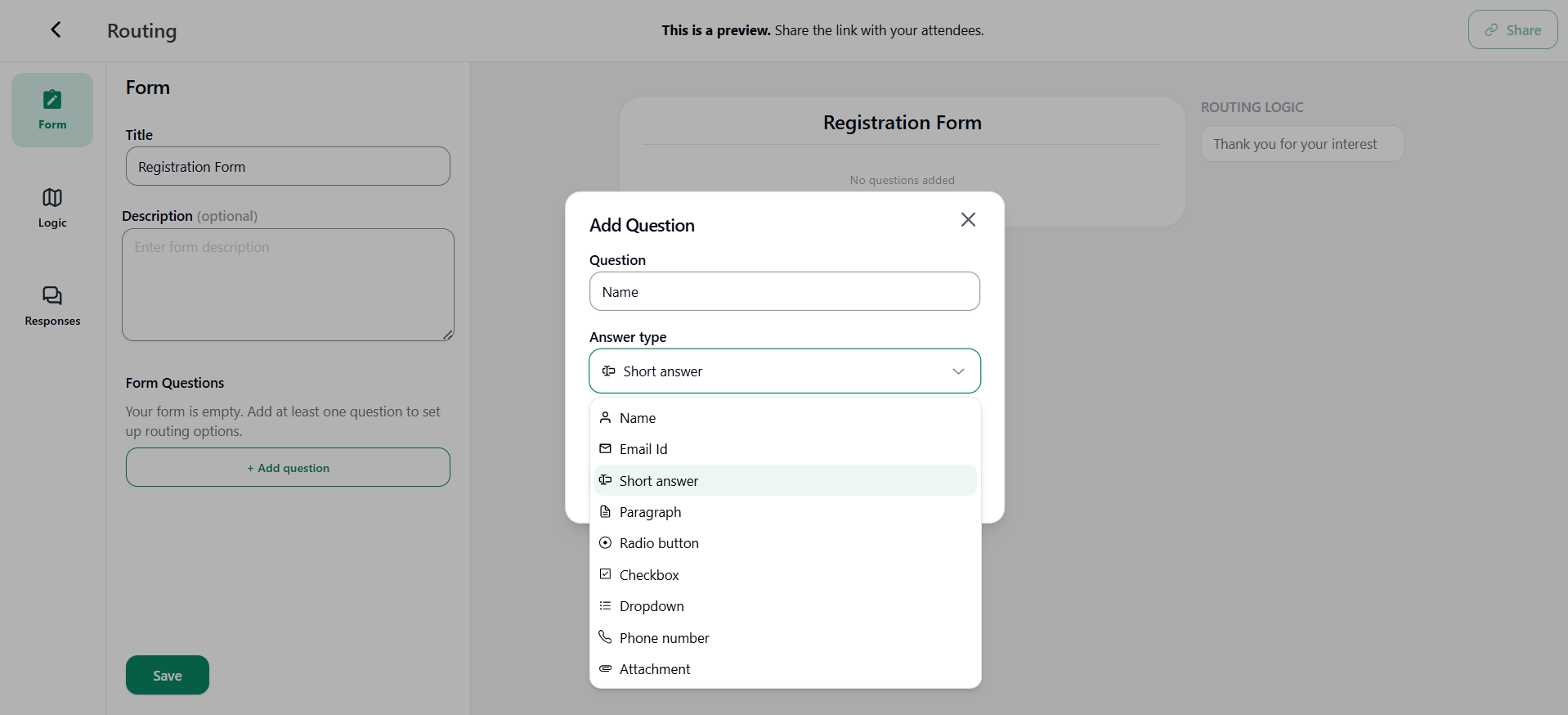Screen dimensions: 1568x715
Task: Click the Save button
Action: tap(168, 675)
